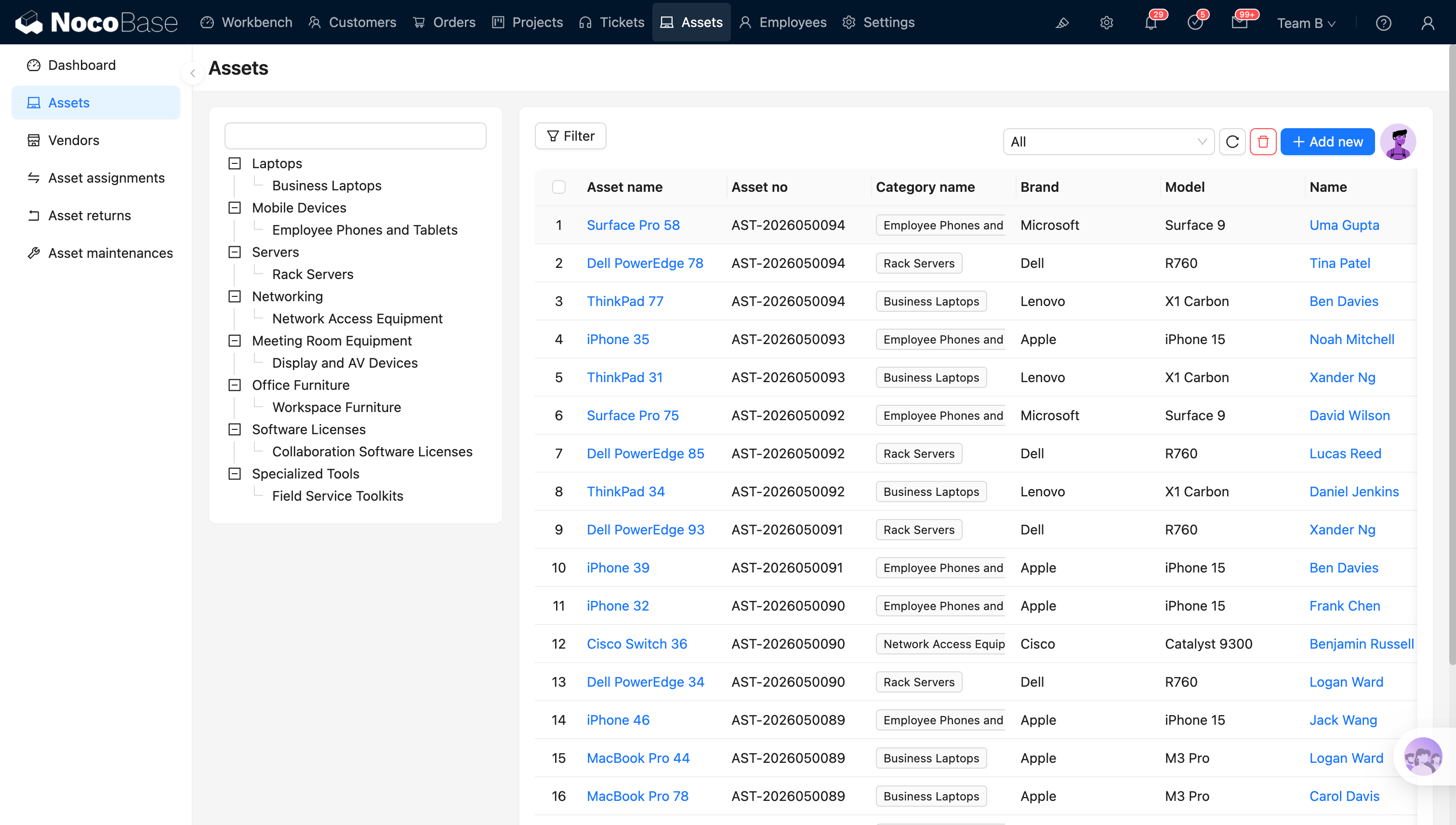Open the Dell PowerEdge 78 asset link
The width and height of the screenshot is (1456, 825).
[645, 263]
